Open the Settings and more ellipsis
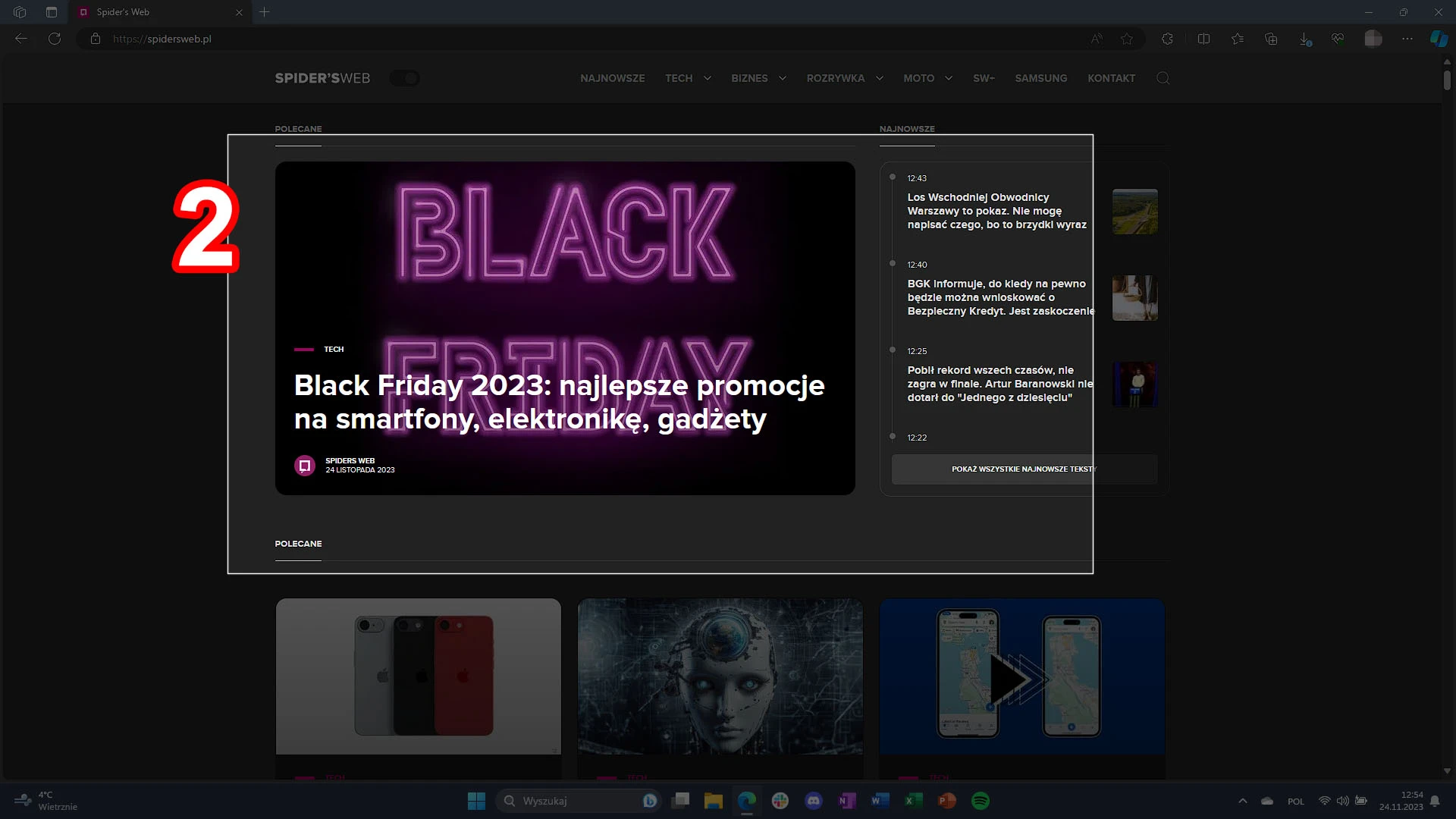Image resolution: width=1456 pixels, height=819 pixels. pos(1407,39)
